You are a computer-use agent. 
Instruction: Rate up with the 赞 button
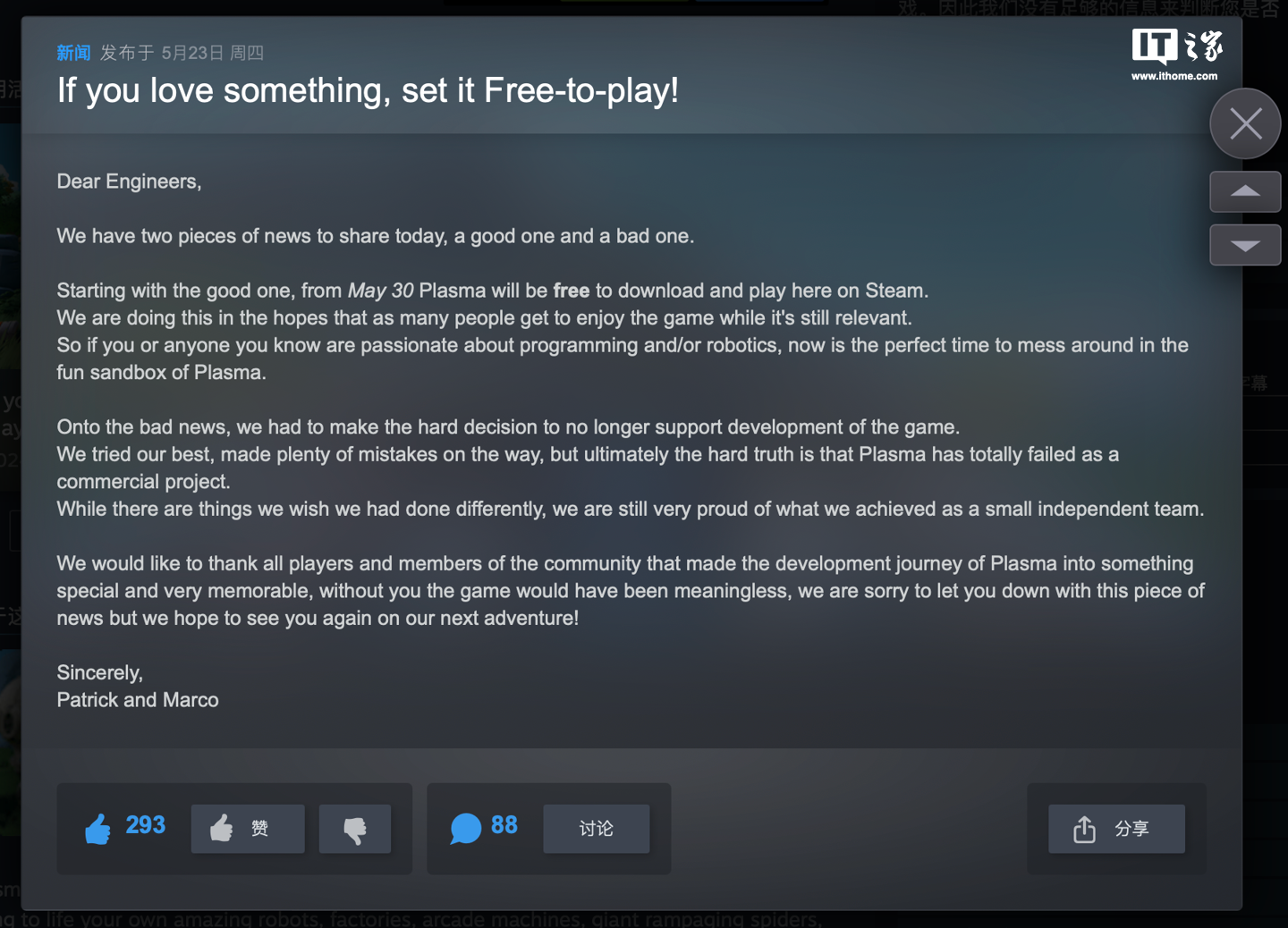coord(248,829)
